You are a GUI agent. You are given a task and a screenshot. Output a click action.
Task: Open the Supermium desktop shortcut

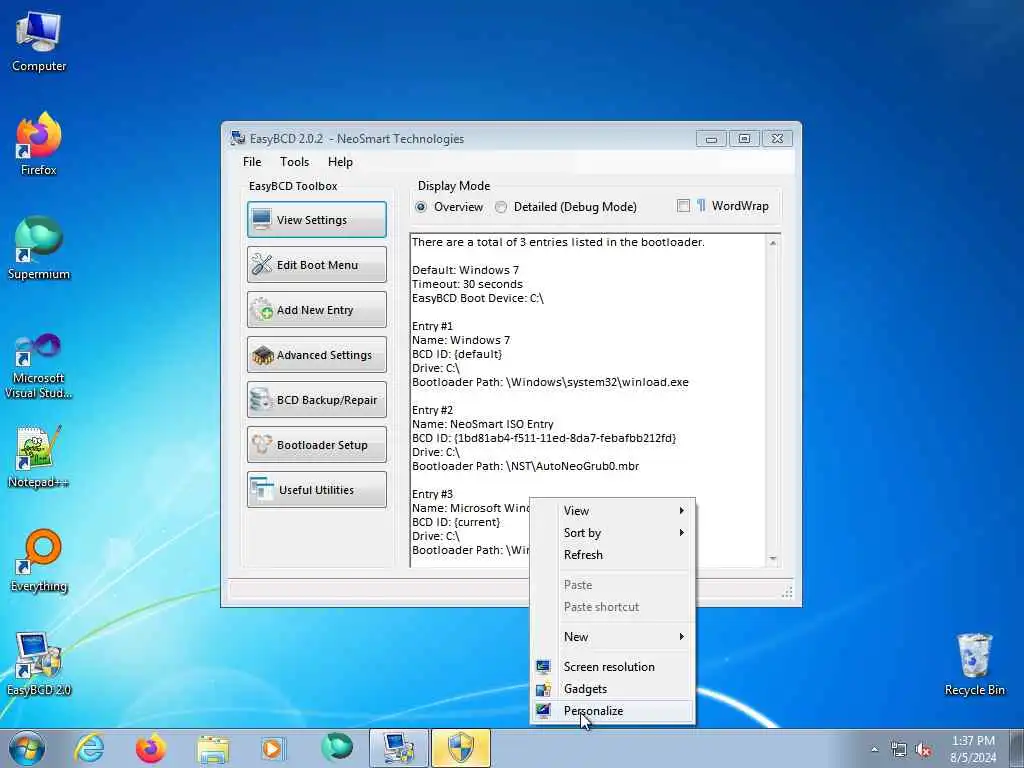point(39,248)
